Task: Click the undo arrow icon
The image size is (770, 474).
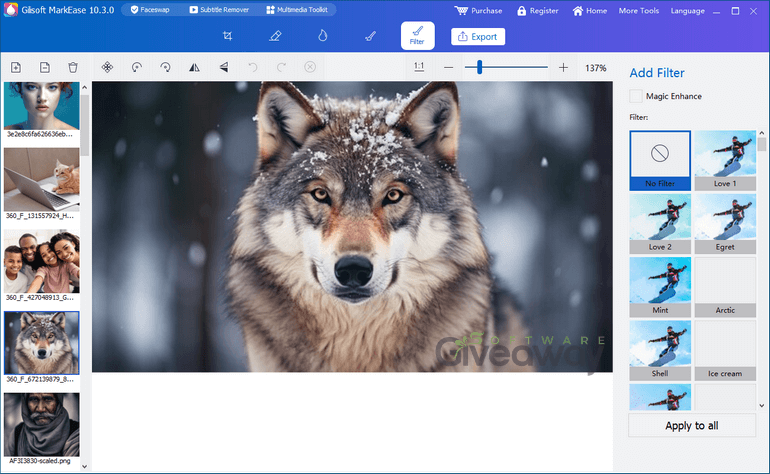Action: coord(252,67)
